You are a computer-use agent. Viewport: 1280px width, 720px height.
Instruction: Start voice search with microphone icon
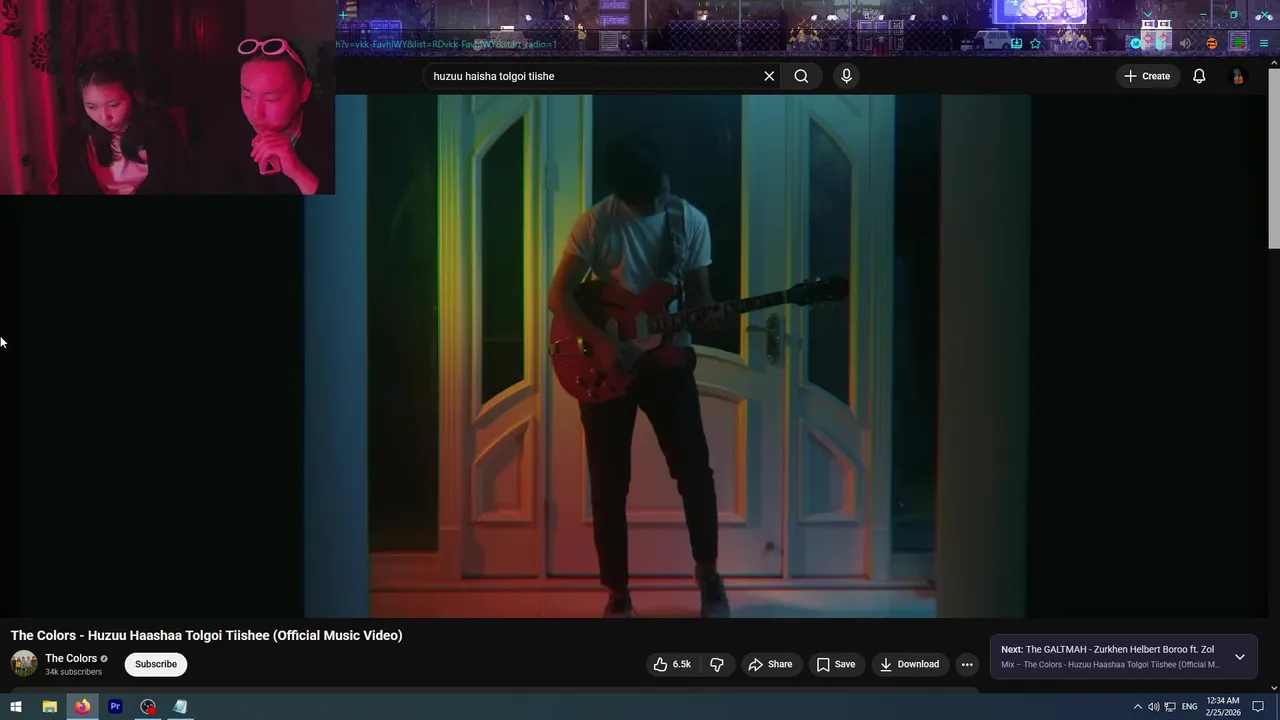pos(846,76)
